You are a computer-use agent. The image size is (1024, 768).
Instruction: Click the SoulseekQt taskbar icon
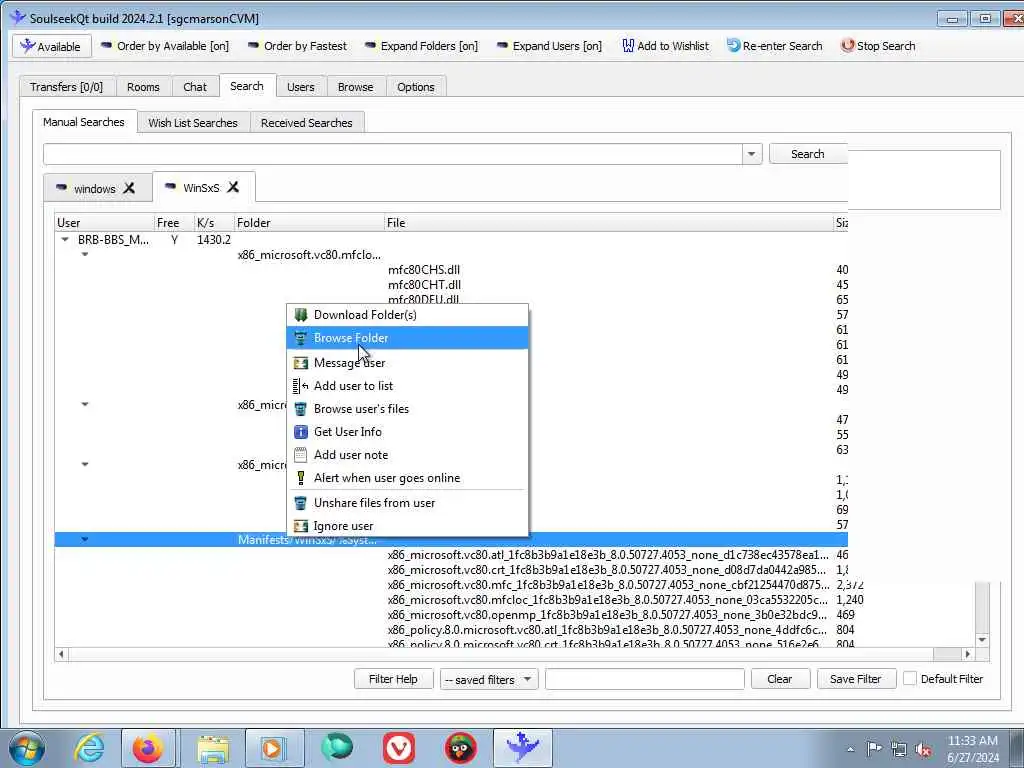click(522, 748)
